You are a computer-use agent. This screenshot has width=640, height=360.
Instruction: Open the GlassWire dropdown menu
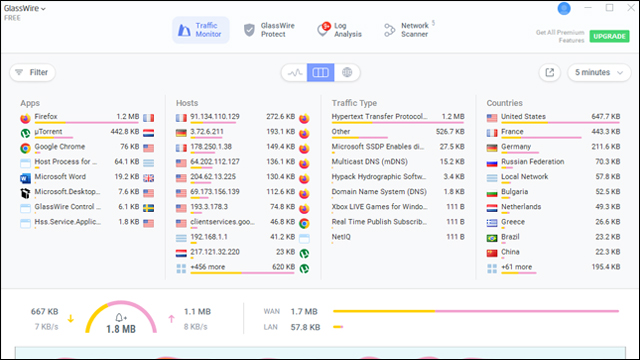click(x=24, y=8)
